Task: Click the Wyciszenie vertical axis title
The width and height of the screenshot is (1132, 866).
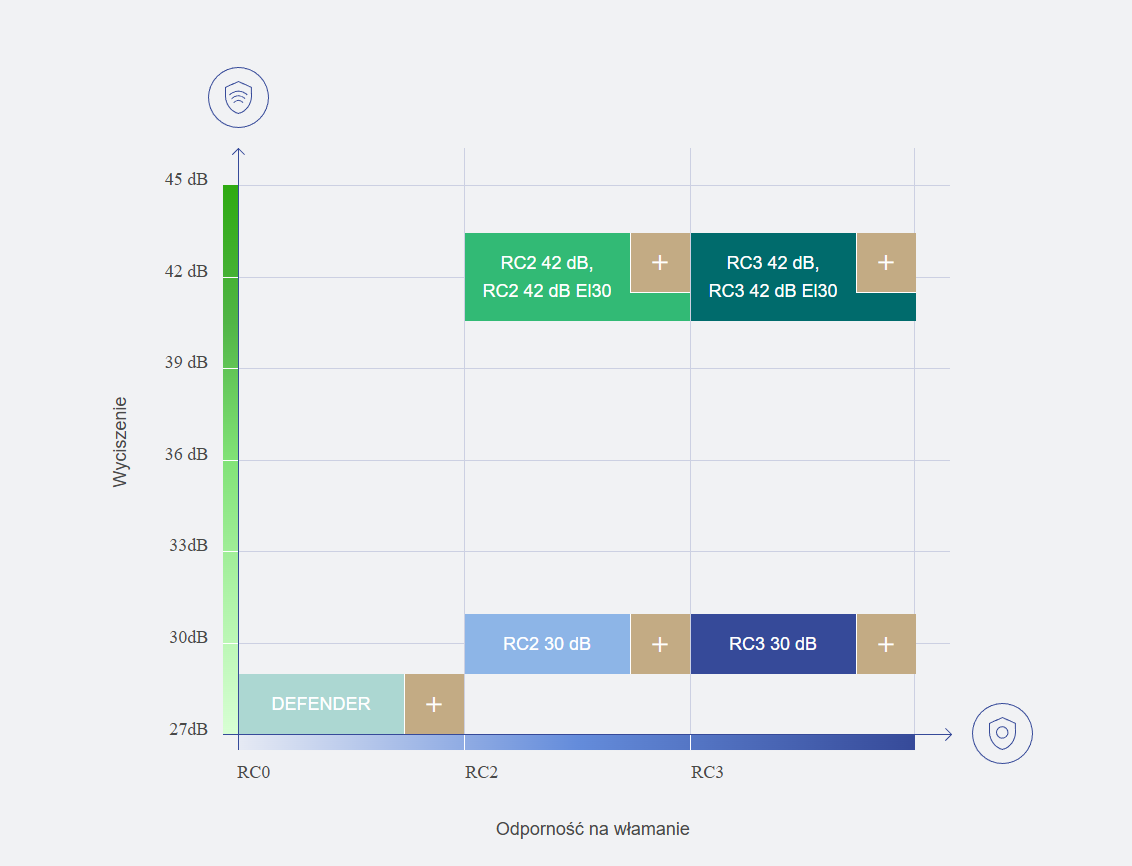Action: tap(121, 442)
